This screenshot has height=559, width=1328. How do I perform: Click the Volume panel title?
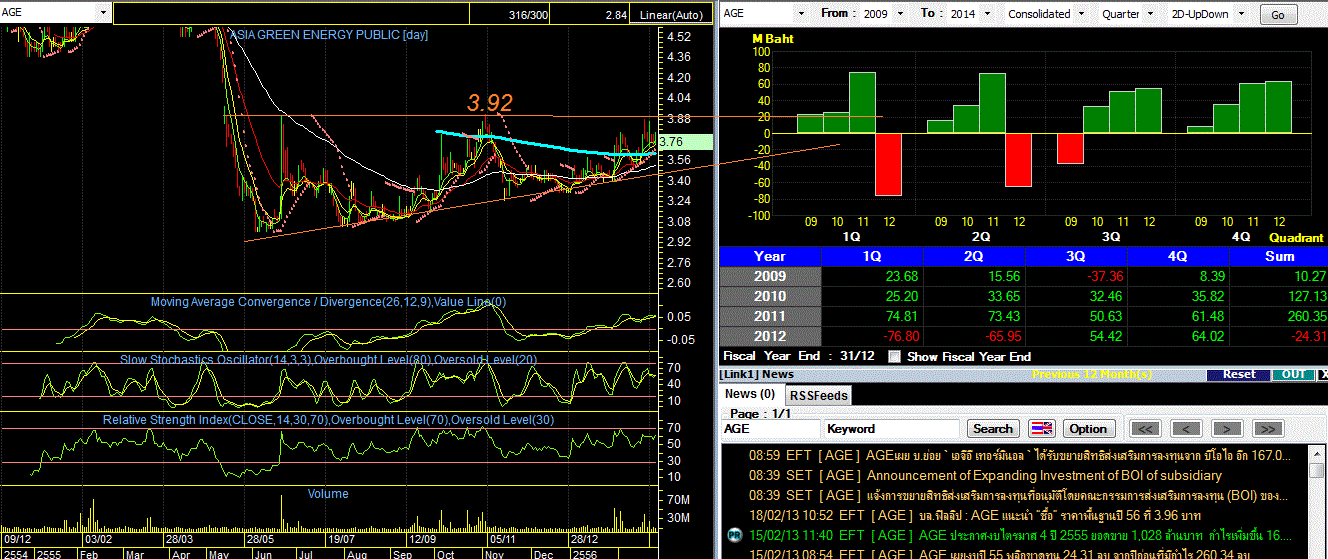[x=328, y=494]
